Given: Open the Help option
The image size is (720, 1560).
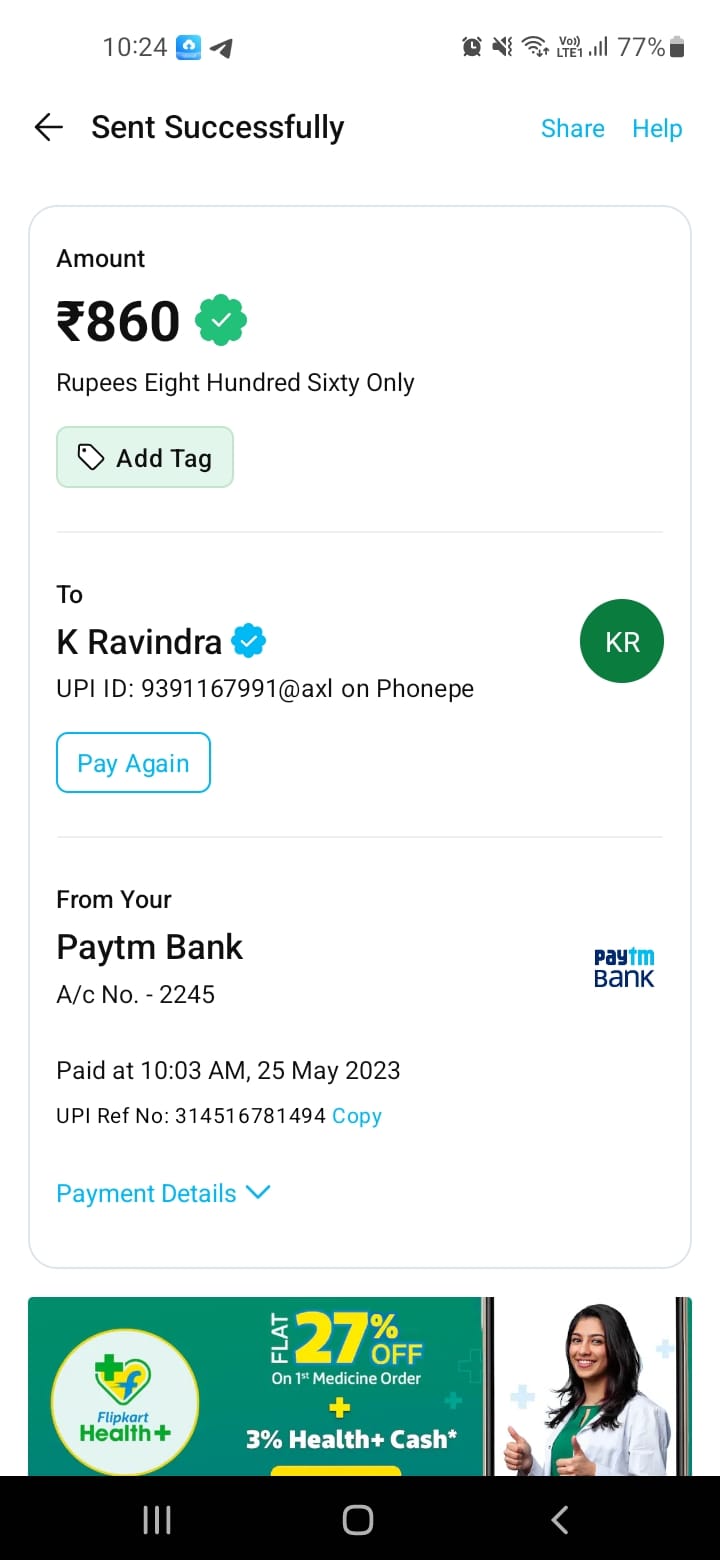Looking at the screenshot, I should coord(657,128).
